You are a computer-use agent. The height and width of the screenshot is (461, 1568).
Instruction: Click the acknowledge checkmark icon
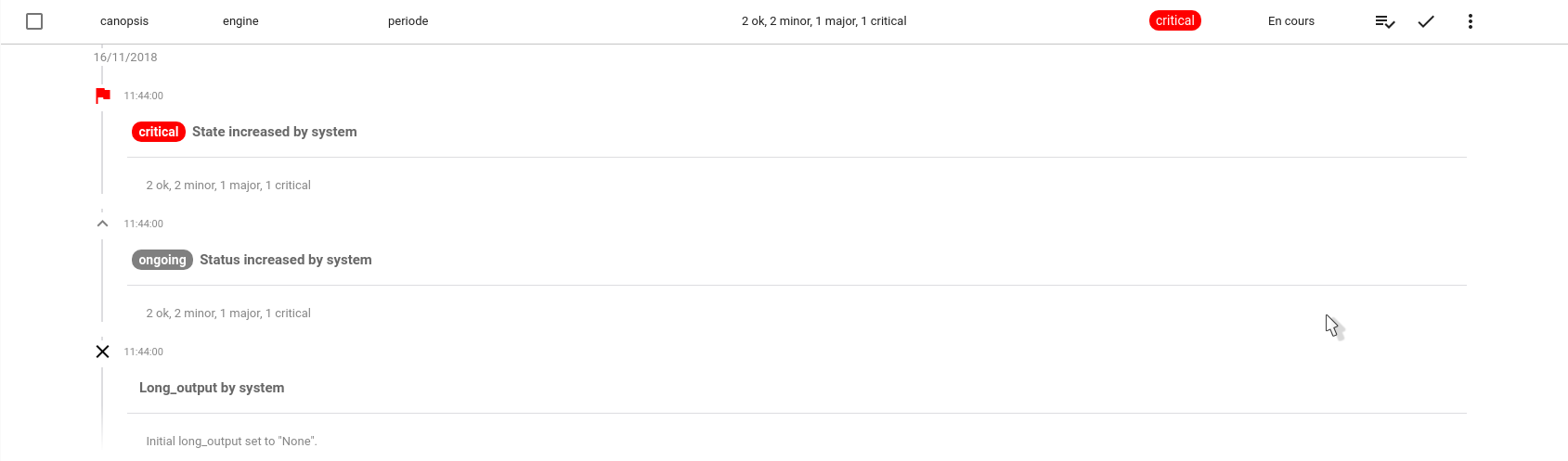1426,21
